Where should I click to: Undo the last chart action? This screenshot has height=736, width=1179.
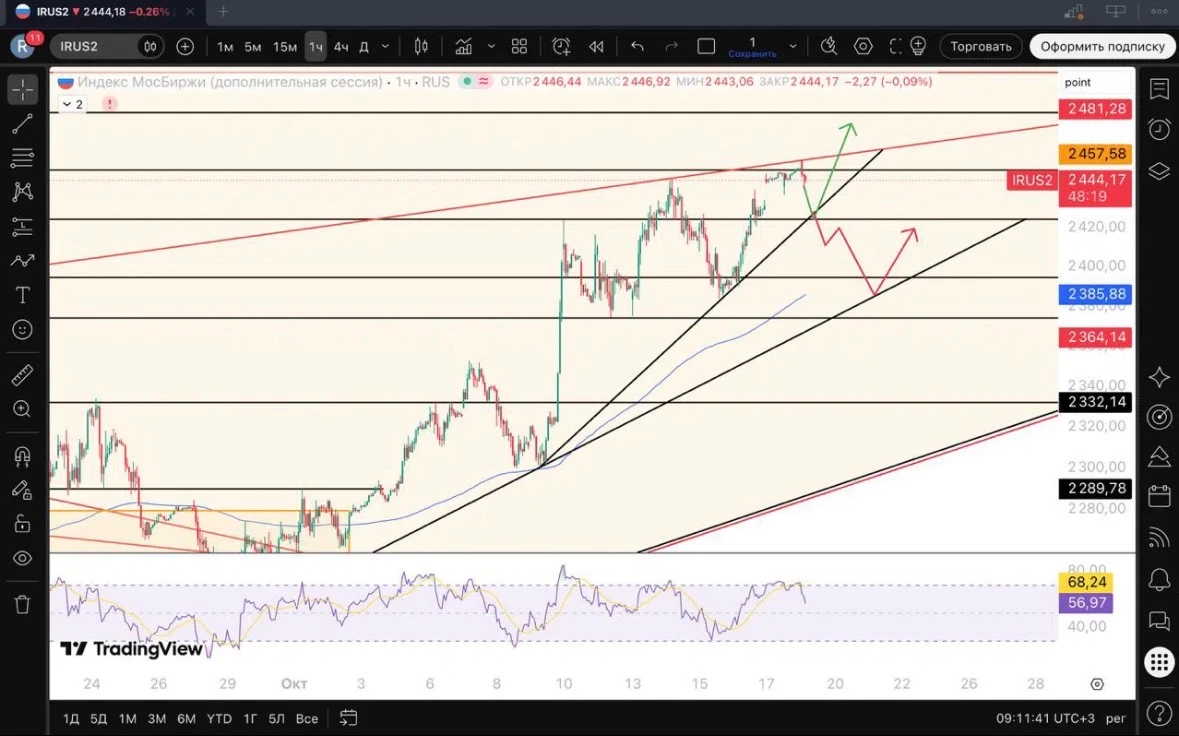[x=637, y=47]
